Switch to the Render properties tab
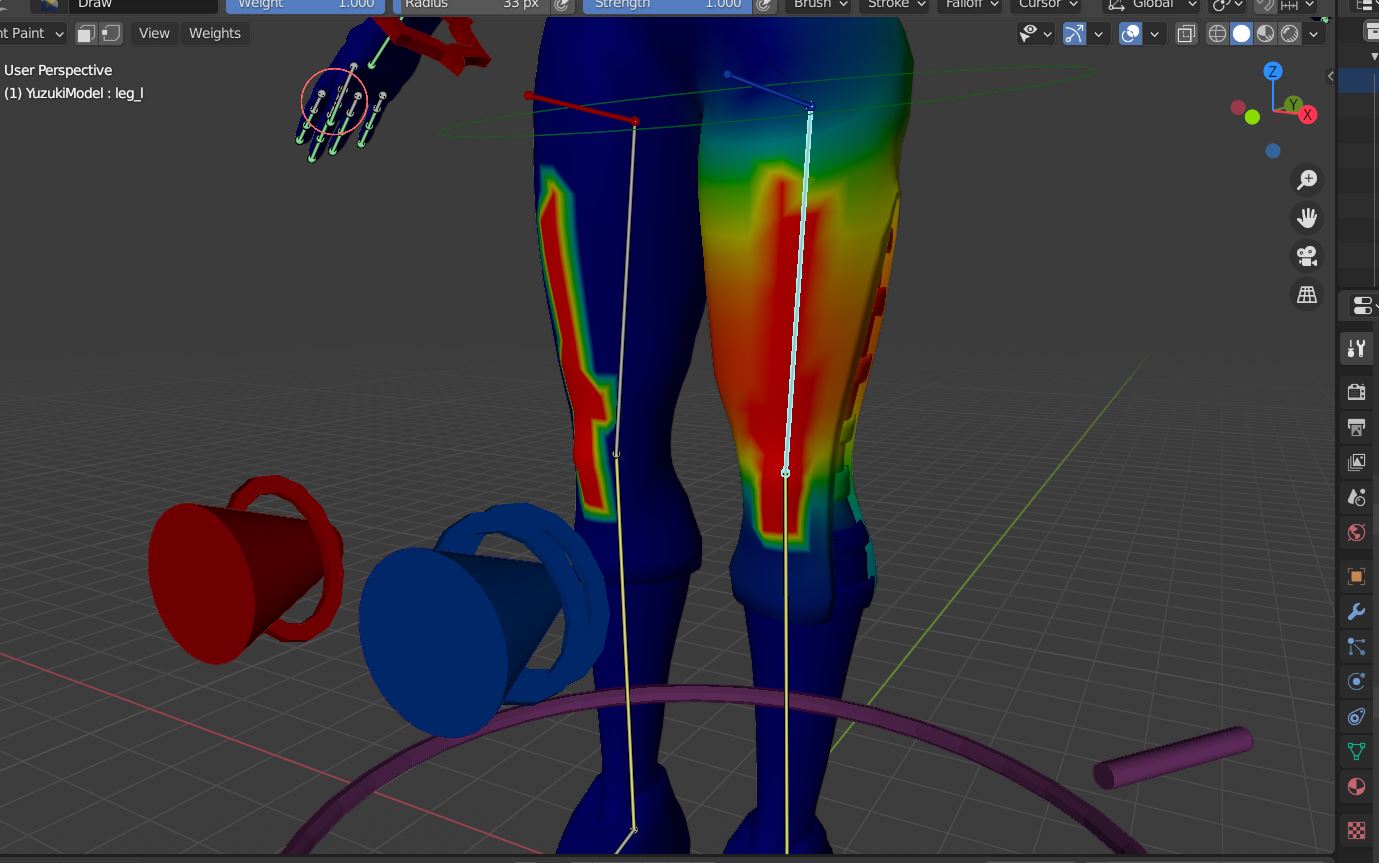 point(1355,391)
